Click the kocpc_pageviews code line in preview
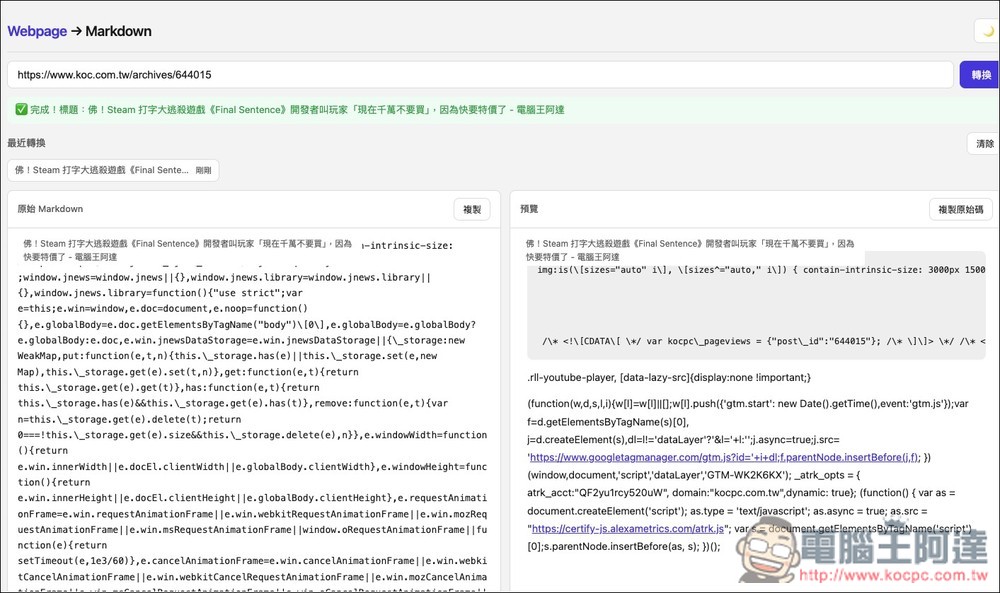The image size is (1000, 593). (763, 341)
